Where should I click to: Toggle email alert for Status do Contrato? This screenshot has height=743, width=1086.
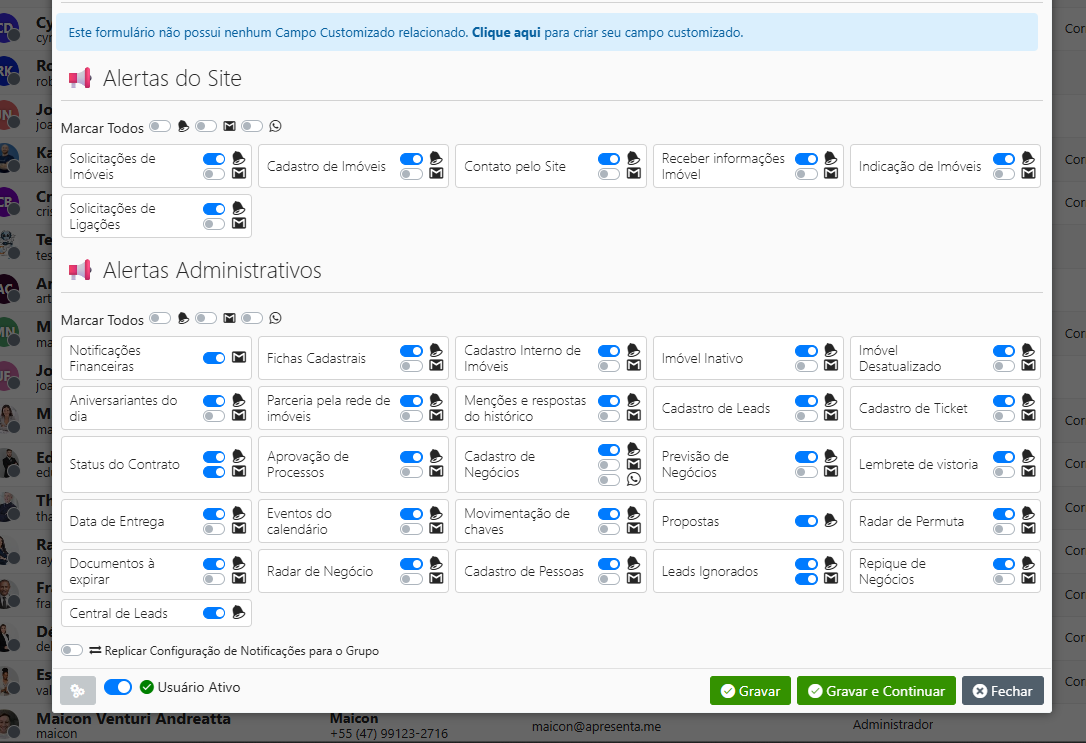coord(214,472)
